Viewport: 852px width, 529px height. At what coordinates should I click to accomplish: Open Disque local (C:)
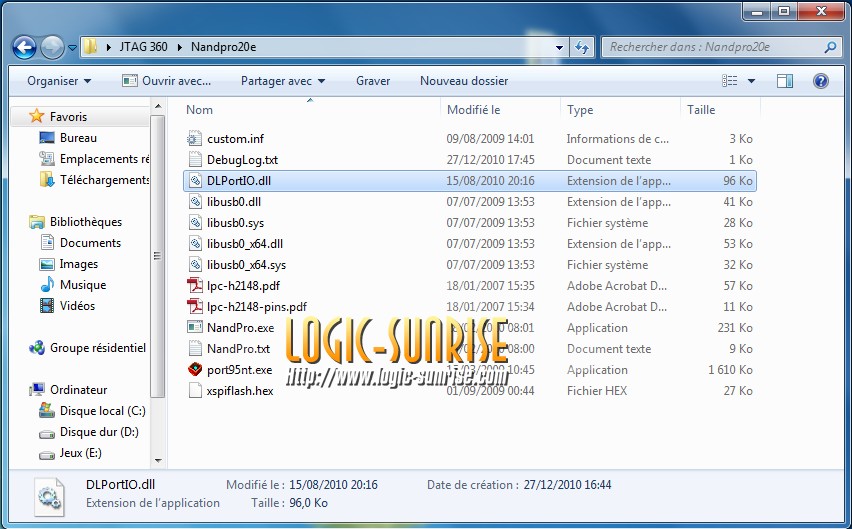tap(92, 411)
